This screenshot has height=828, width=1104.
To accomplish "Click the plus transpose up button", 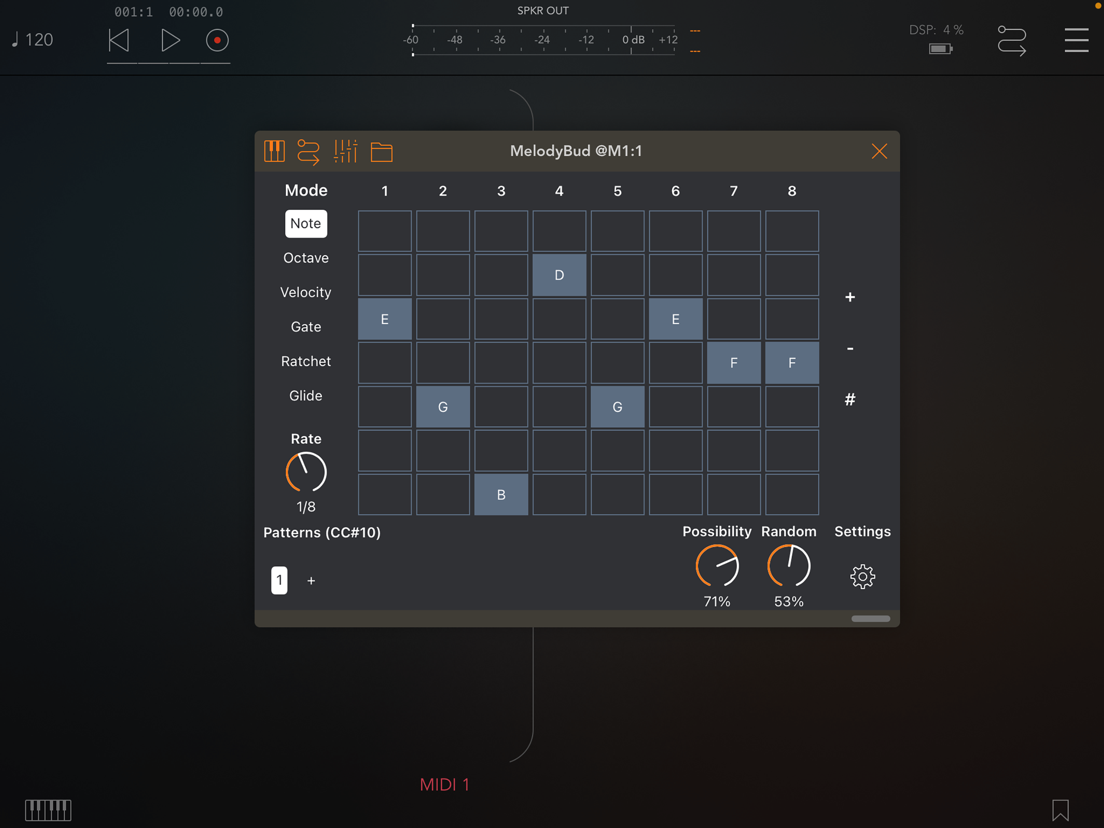I will [850, 297].
